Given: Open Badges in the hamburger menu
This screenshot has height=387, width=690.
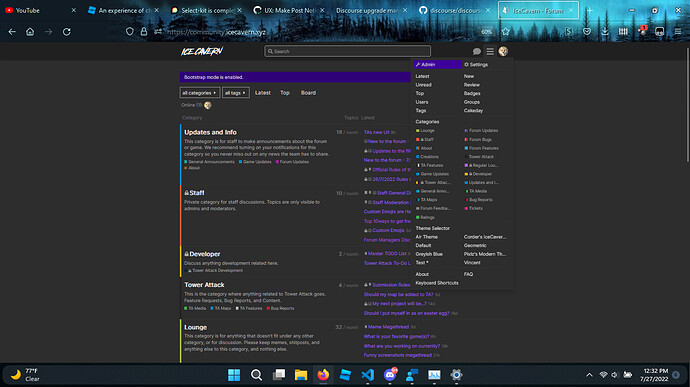Looking at the screenshot, I should (x=472, y=93).
